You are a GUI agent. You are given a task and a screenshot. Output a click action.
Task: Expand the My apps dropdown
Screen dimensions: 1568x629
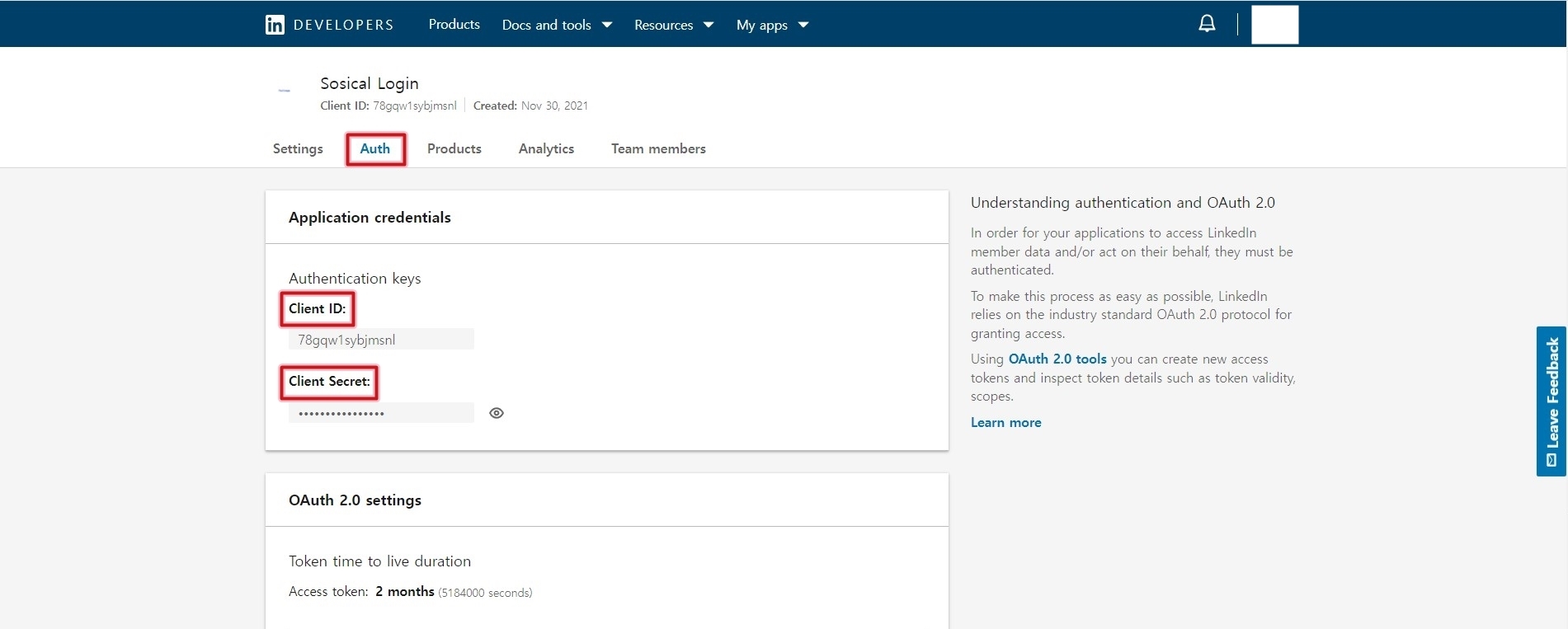pos(772,25)
